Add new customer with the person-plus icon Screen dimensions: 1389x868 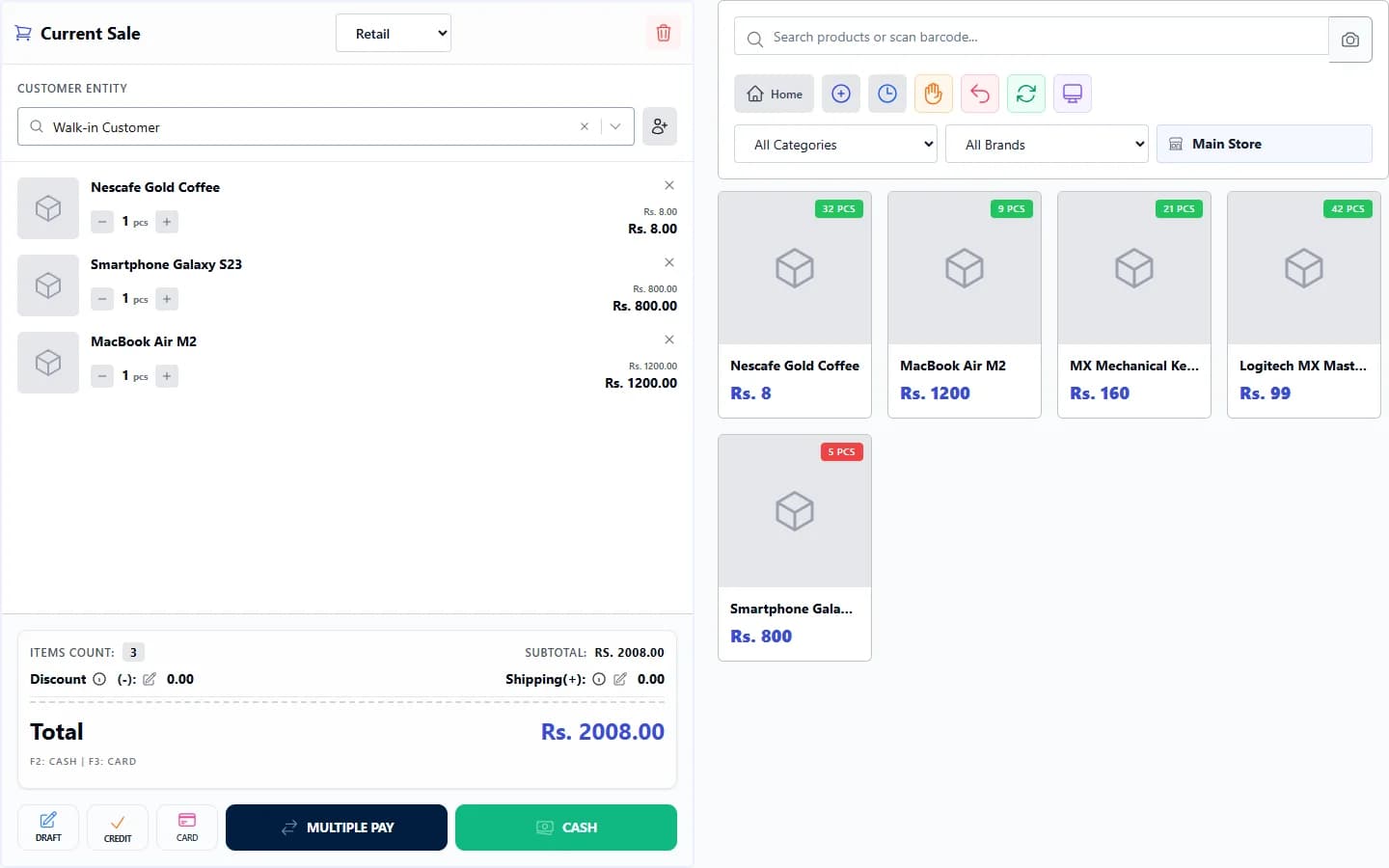[x=660, y=126]
